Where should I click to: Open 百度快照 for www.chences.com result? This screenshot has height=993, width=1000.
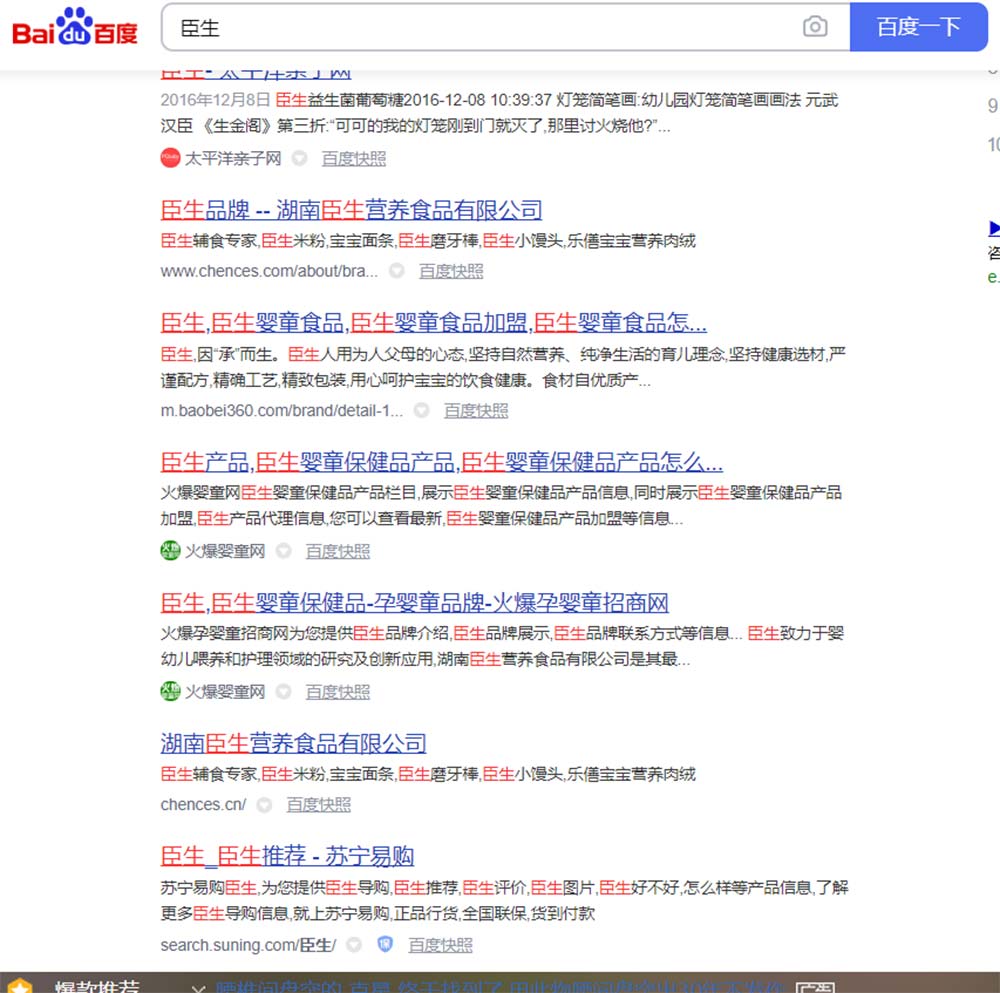451,271
